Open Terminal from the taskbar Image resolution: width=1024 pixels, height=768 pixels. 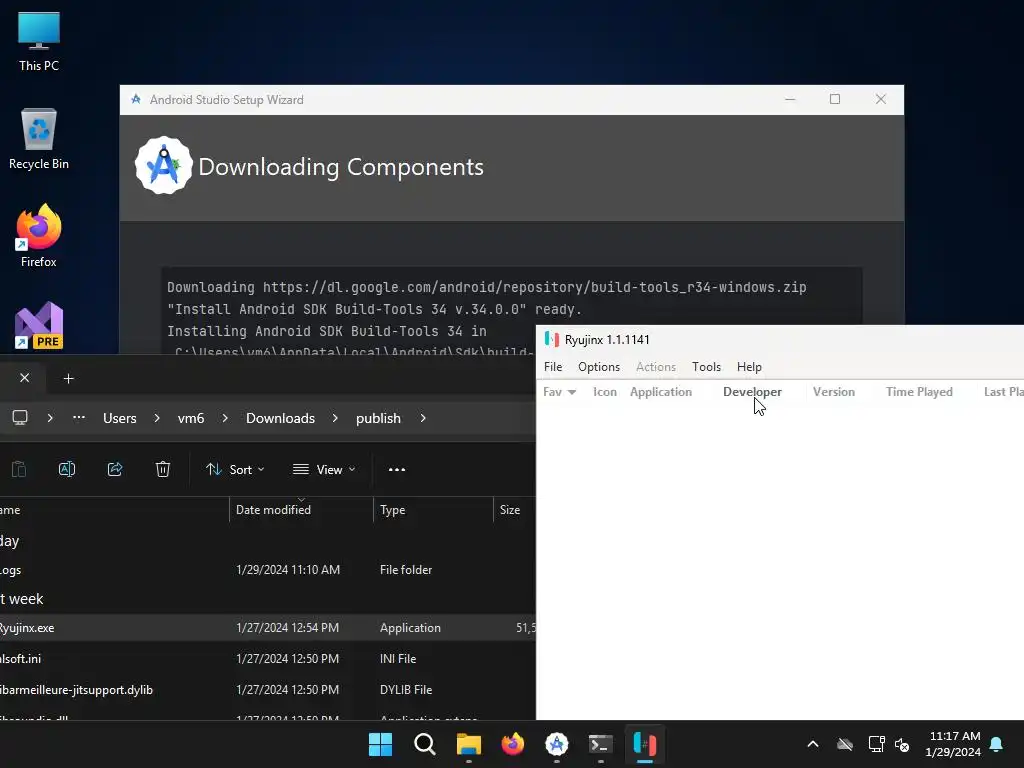(x=601, y=744)
